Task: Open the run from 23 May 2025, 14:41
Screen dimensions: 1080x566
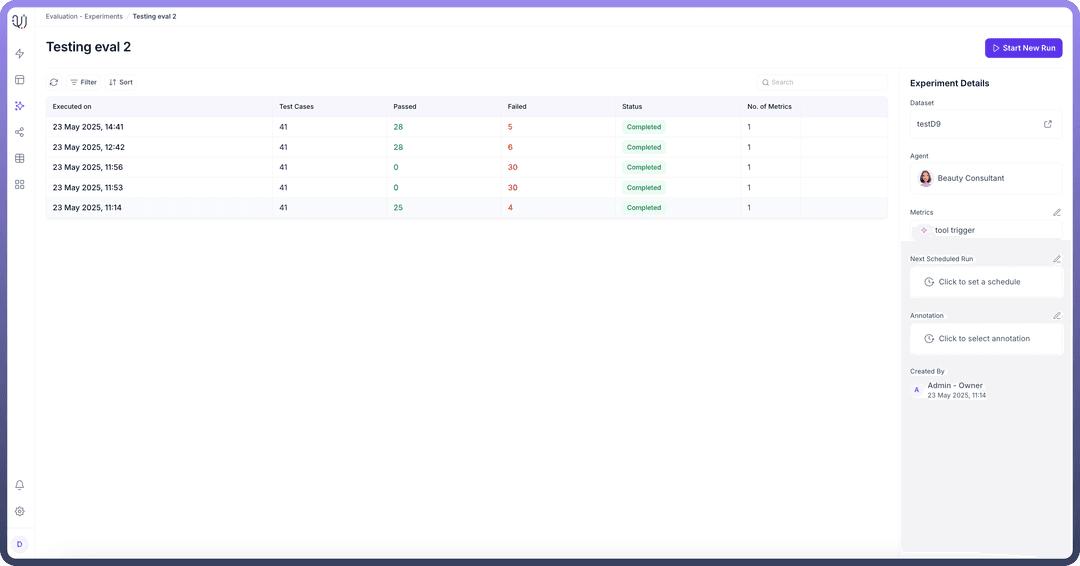Action: [x=88, y=127]
